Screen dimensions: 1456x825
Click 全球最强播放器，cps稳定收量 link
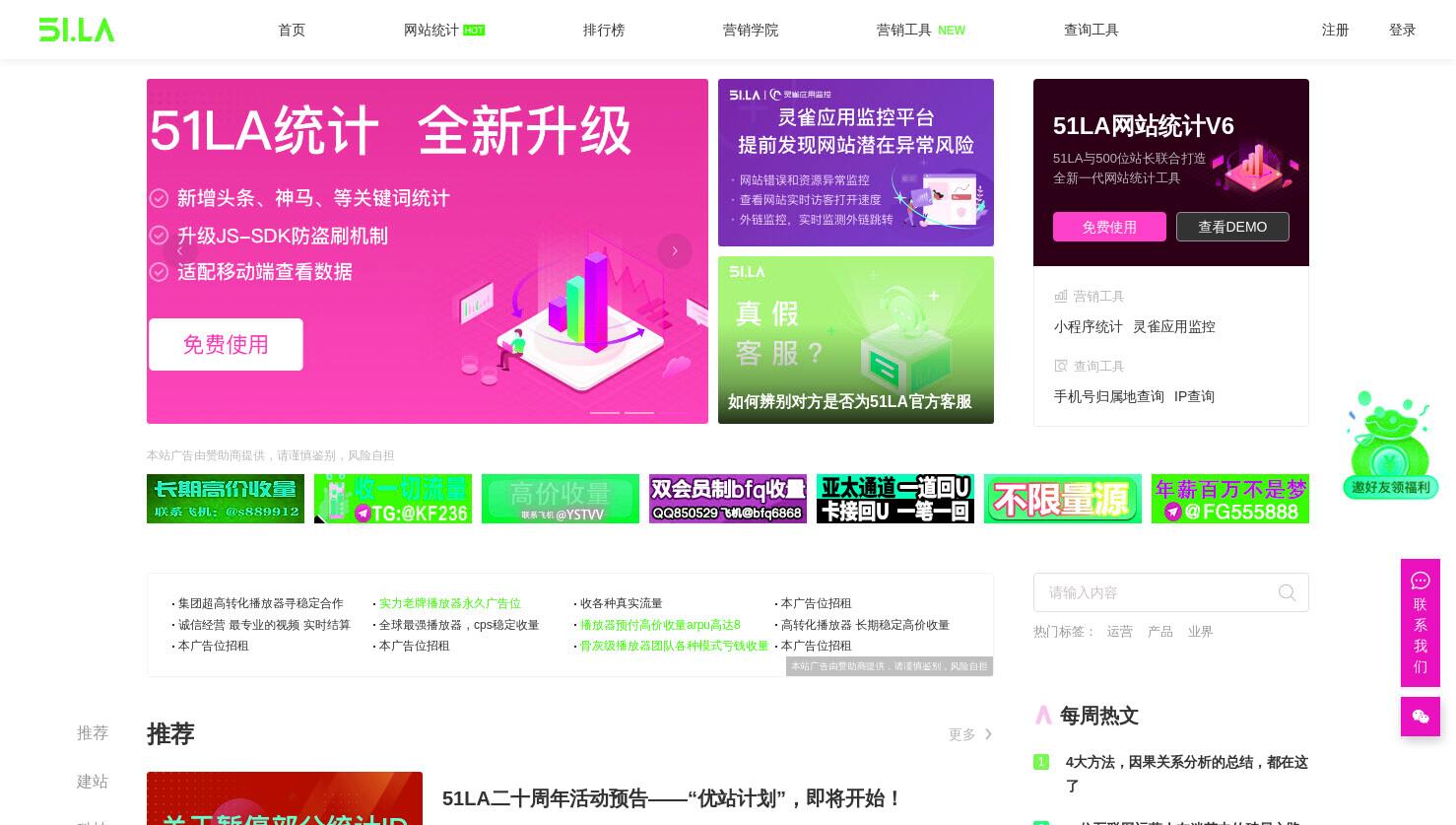(459, 625)
